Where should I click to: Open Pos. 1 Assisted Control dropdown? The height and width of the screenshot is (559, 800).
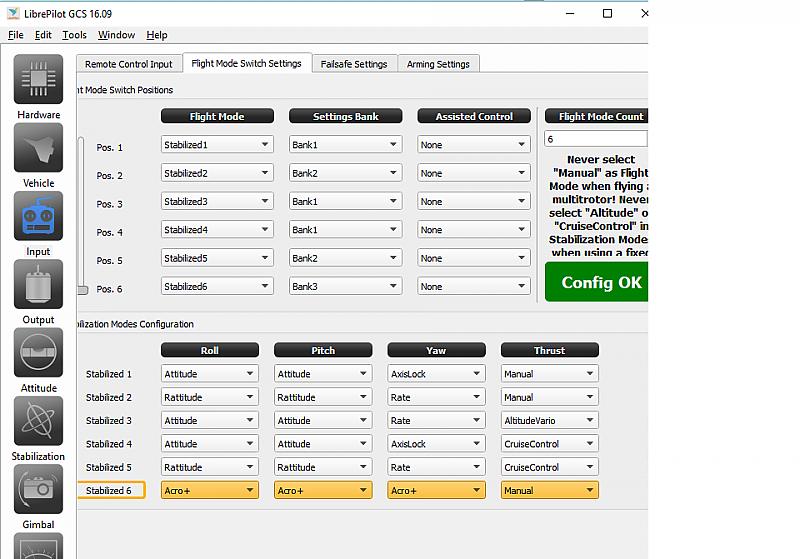coord(474,145)
